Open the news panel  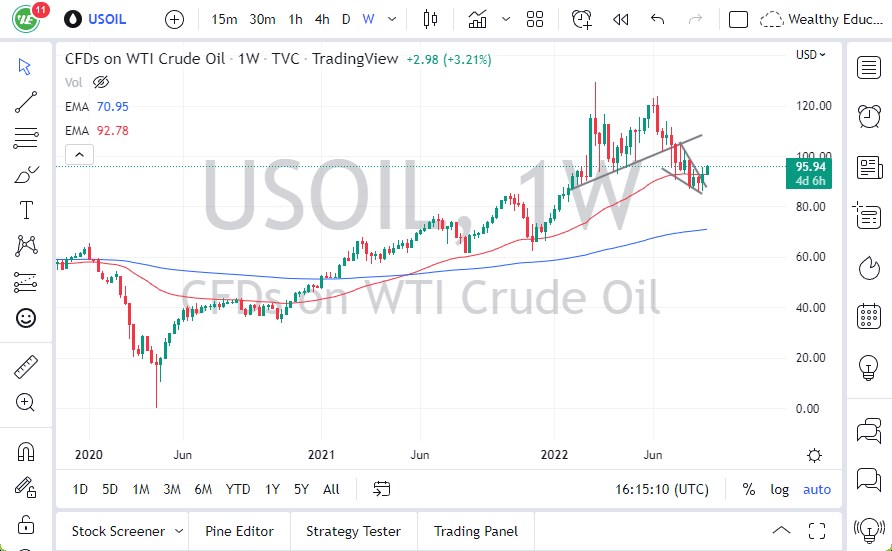[869, 168]
